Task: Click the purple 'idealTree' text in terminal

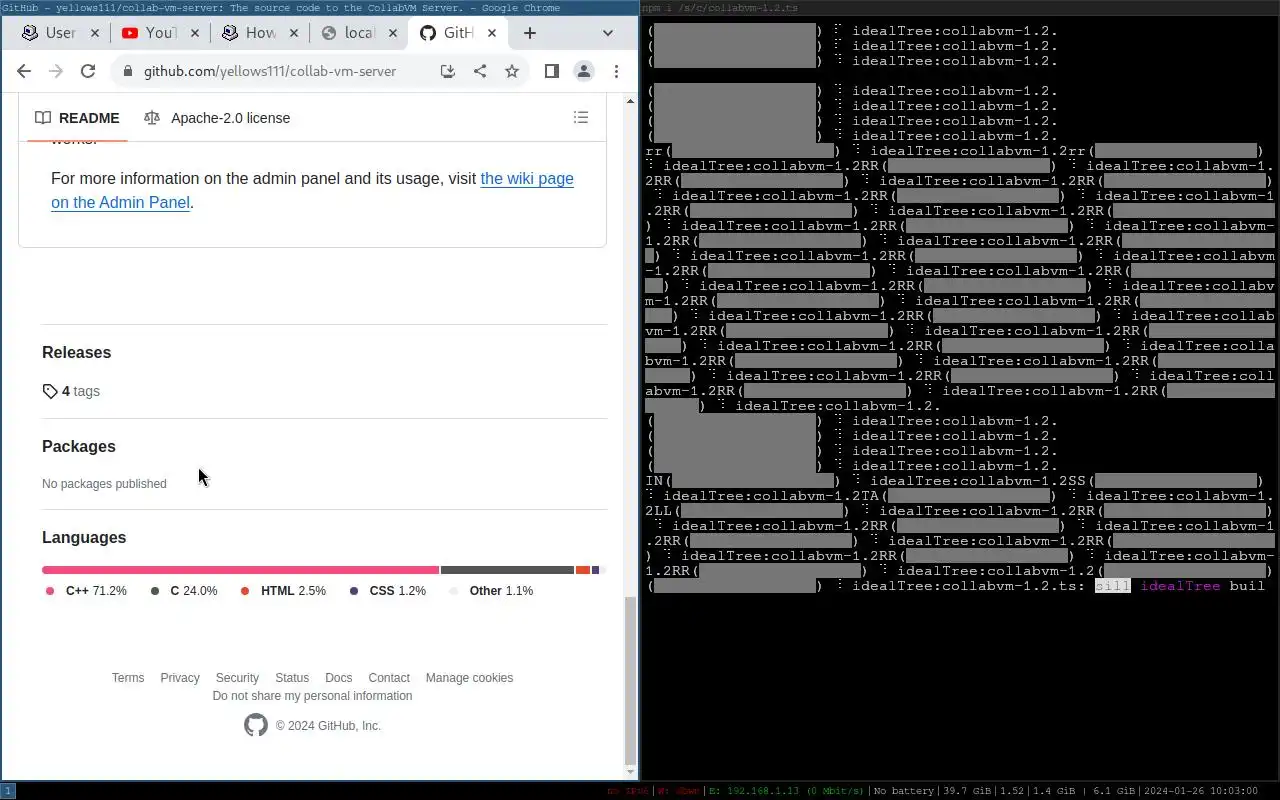Action: pyautogui.click(x=1180, y=586)
